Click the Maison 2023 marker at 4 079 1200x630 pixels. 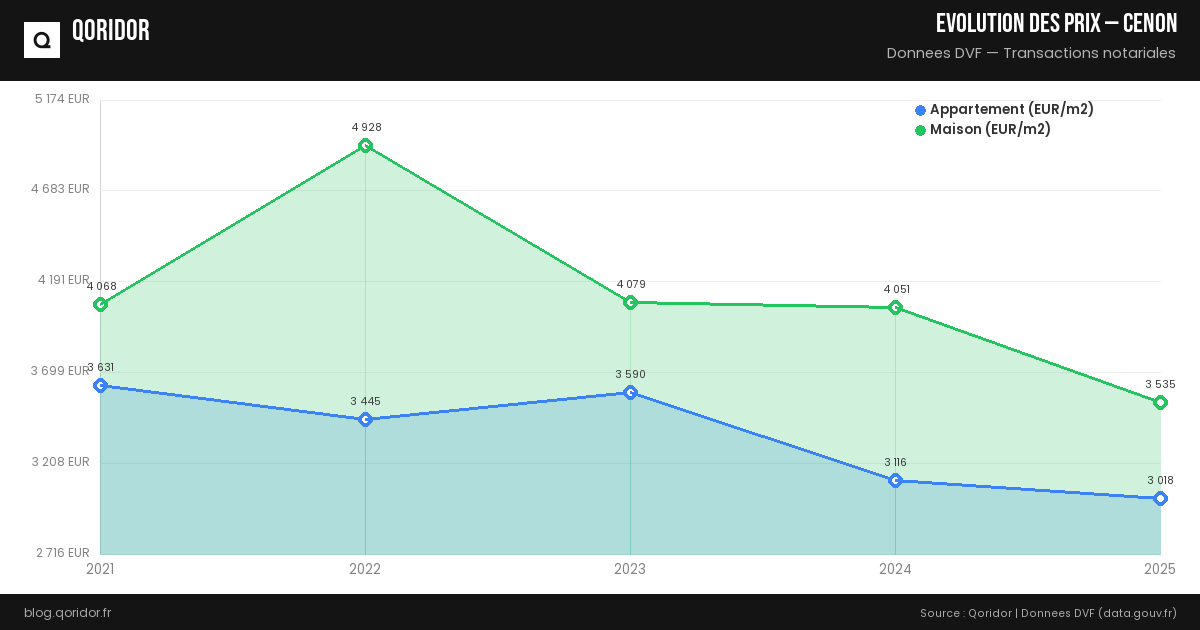pos(630,302)
